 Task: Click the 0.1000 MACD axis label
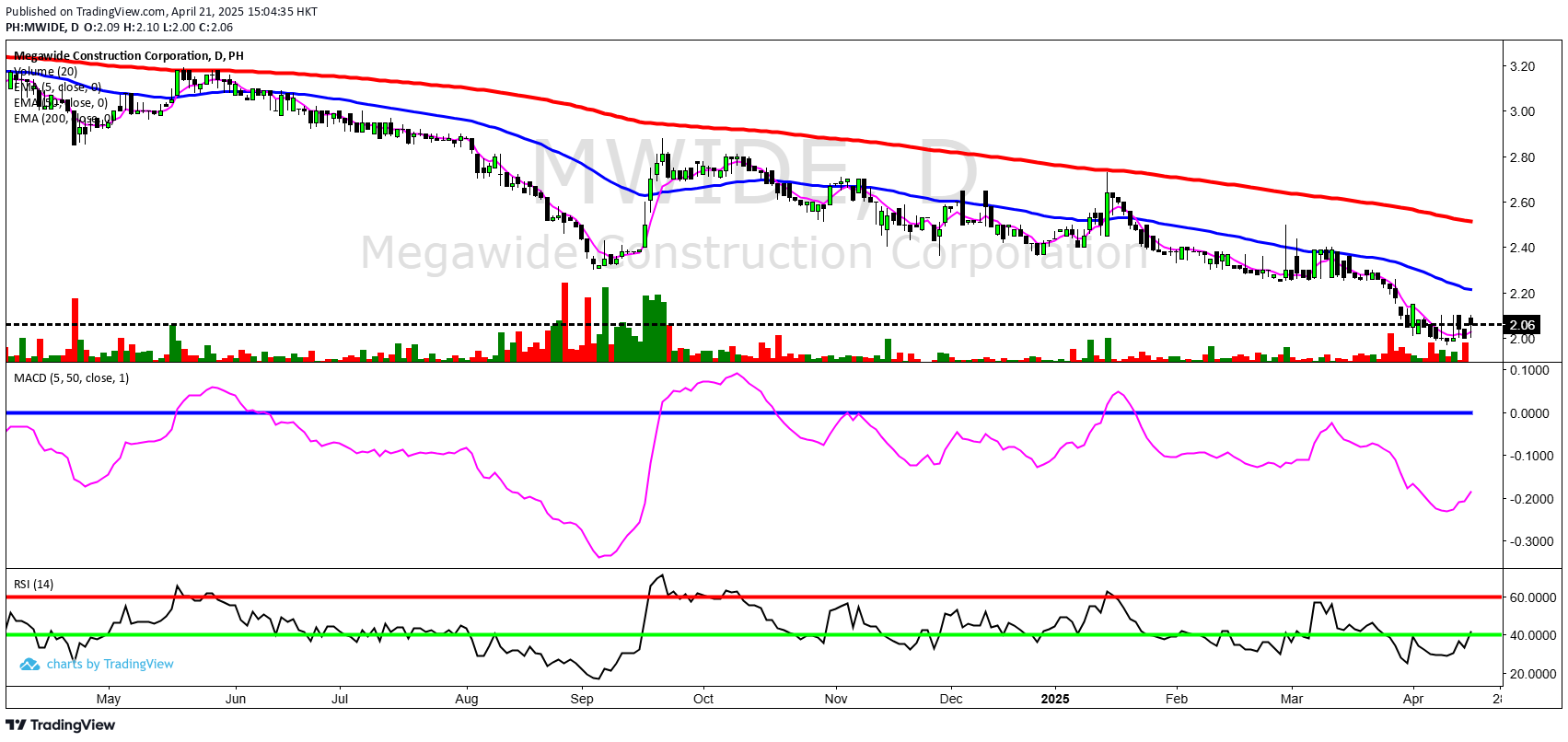point(1529,370)
